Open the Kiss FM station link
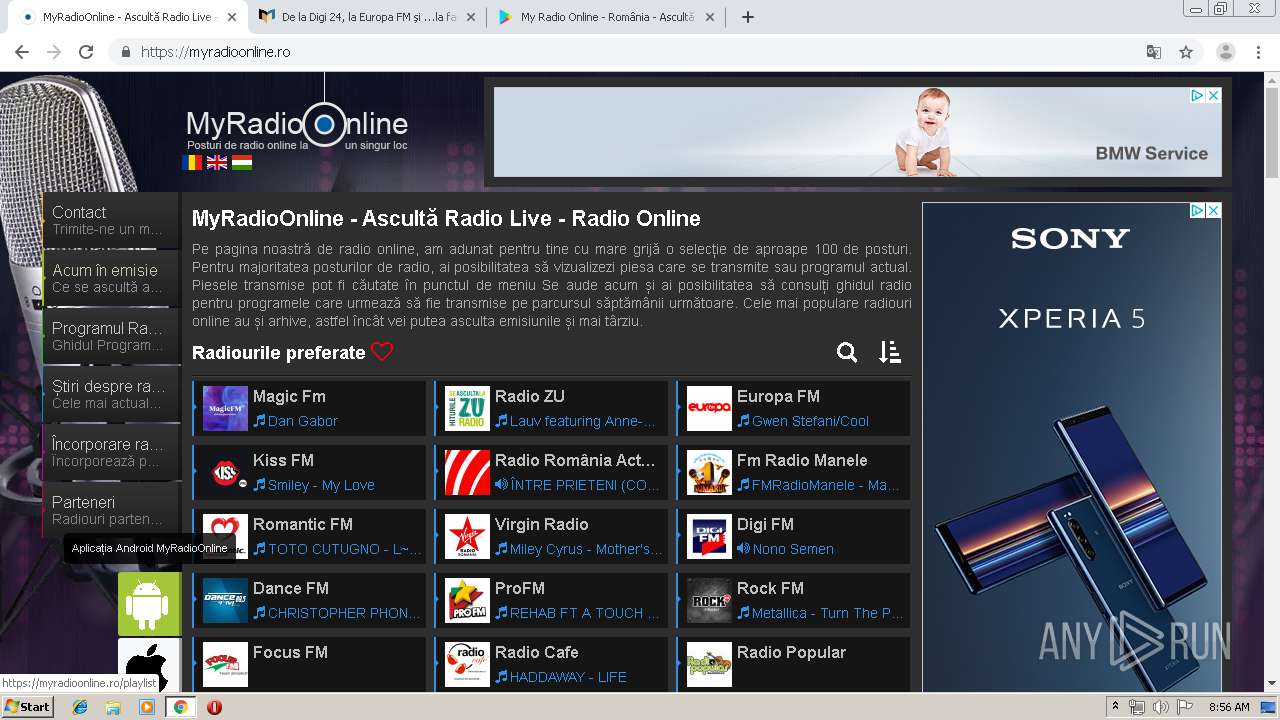 [283, 460]
